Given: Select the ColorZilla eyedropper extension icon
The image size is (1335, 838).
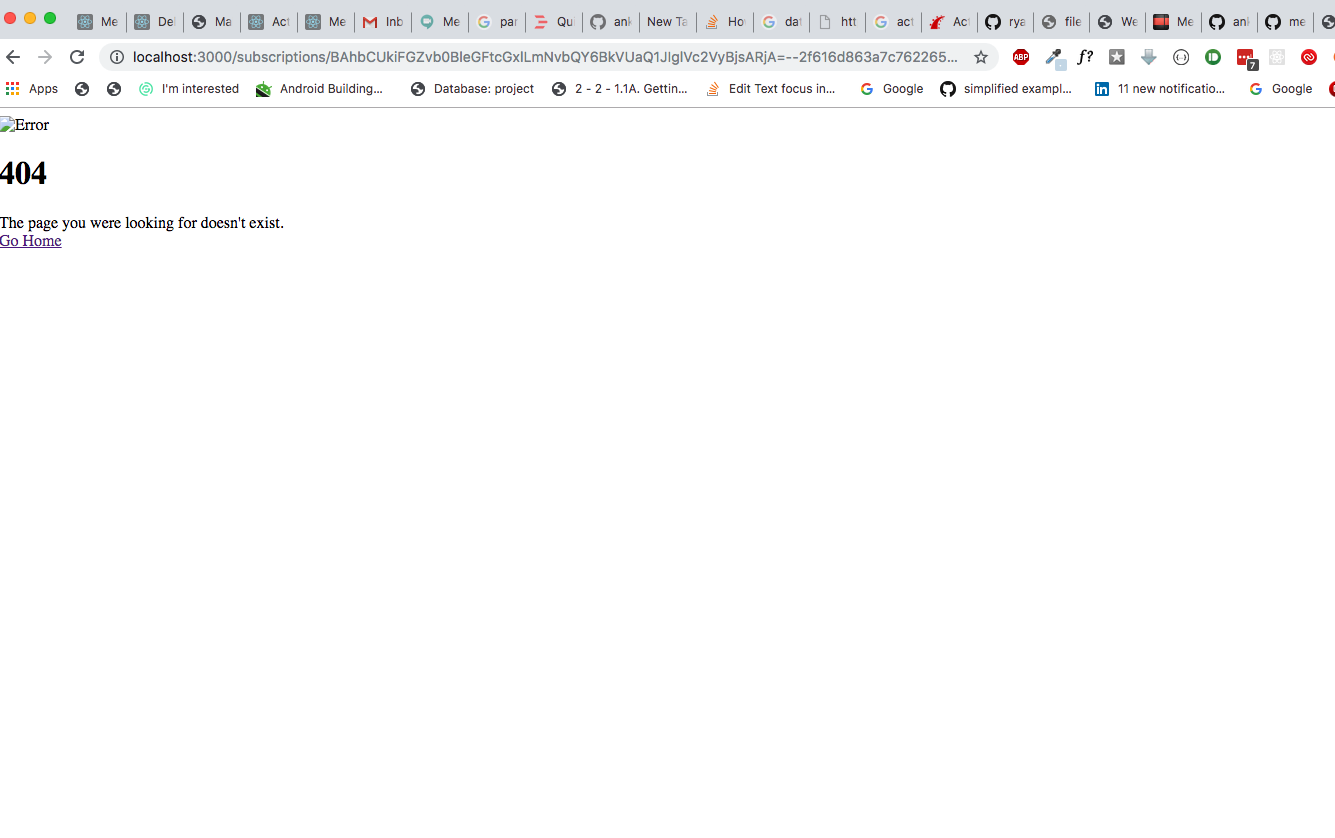Looking at the screenshot, I should point(1053,57).
